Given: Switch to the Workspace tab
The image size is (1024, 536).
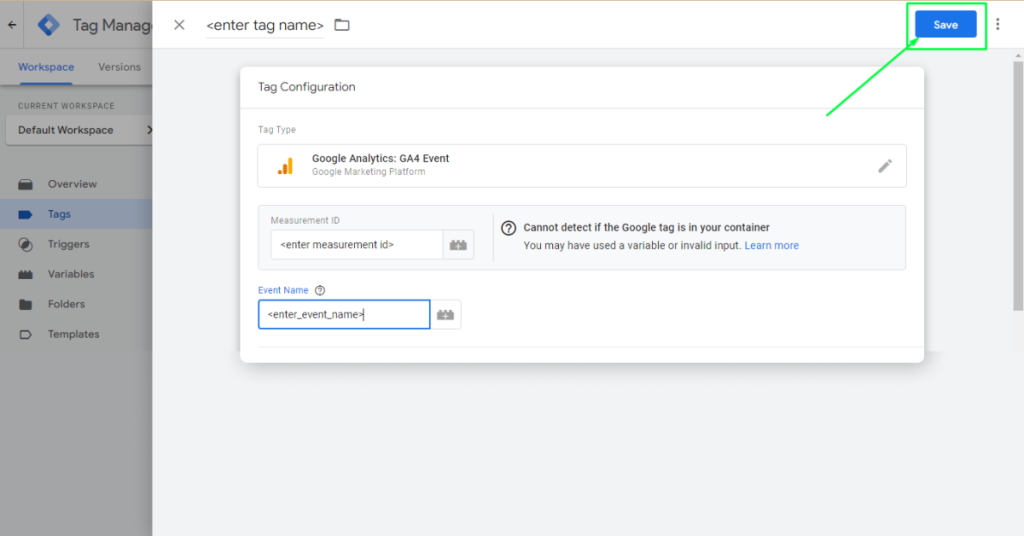Looking at the screenshot, I should click(x=46, y=67).
